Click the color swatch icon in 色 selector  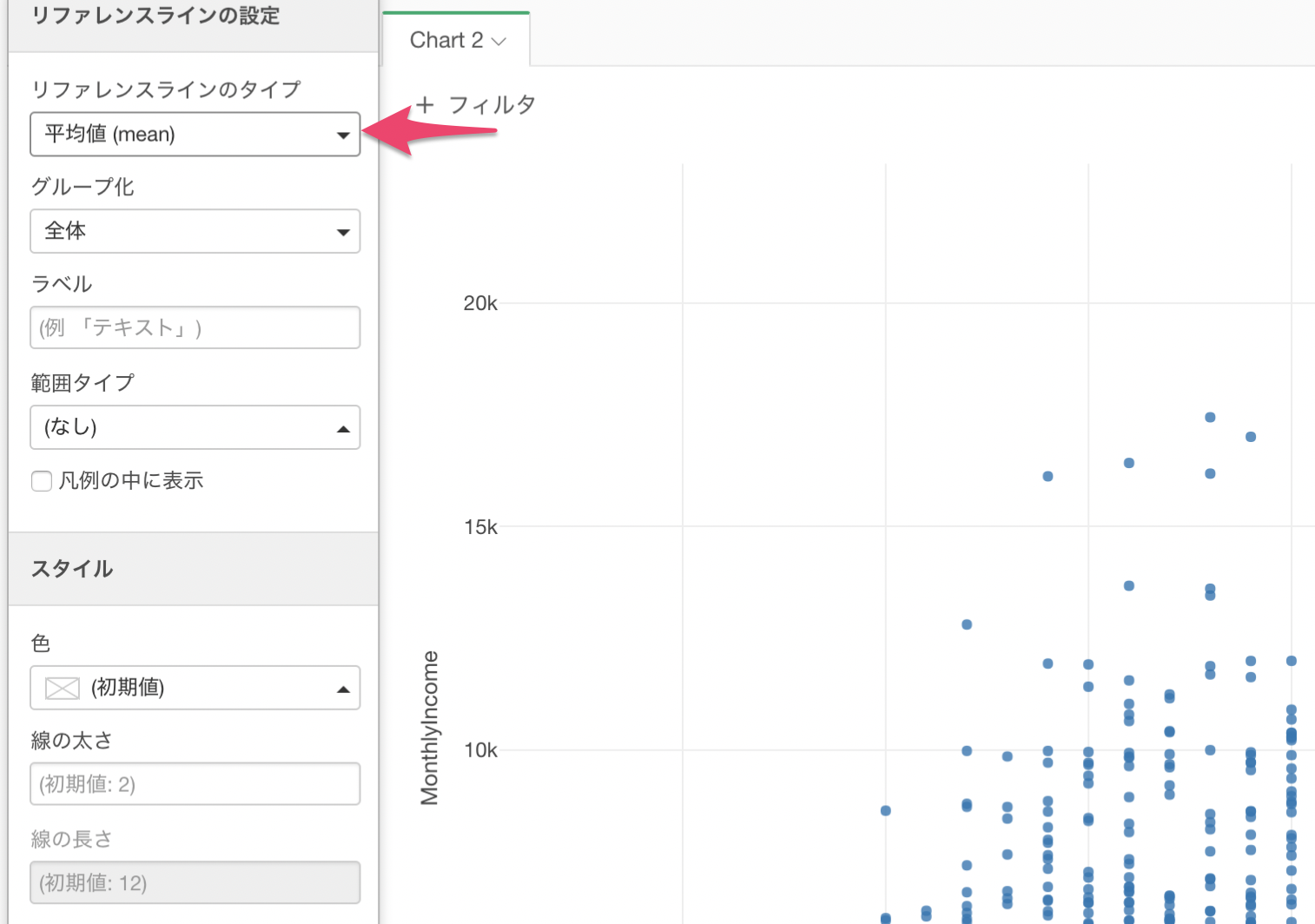(x=63, y=689)
